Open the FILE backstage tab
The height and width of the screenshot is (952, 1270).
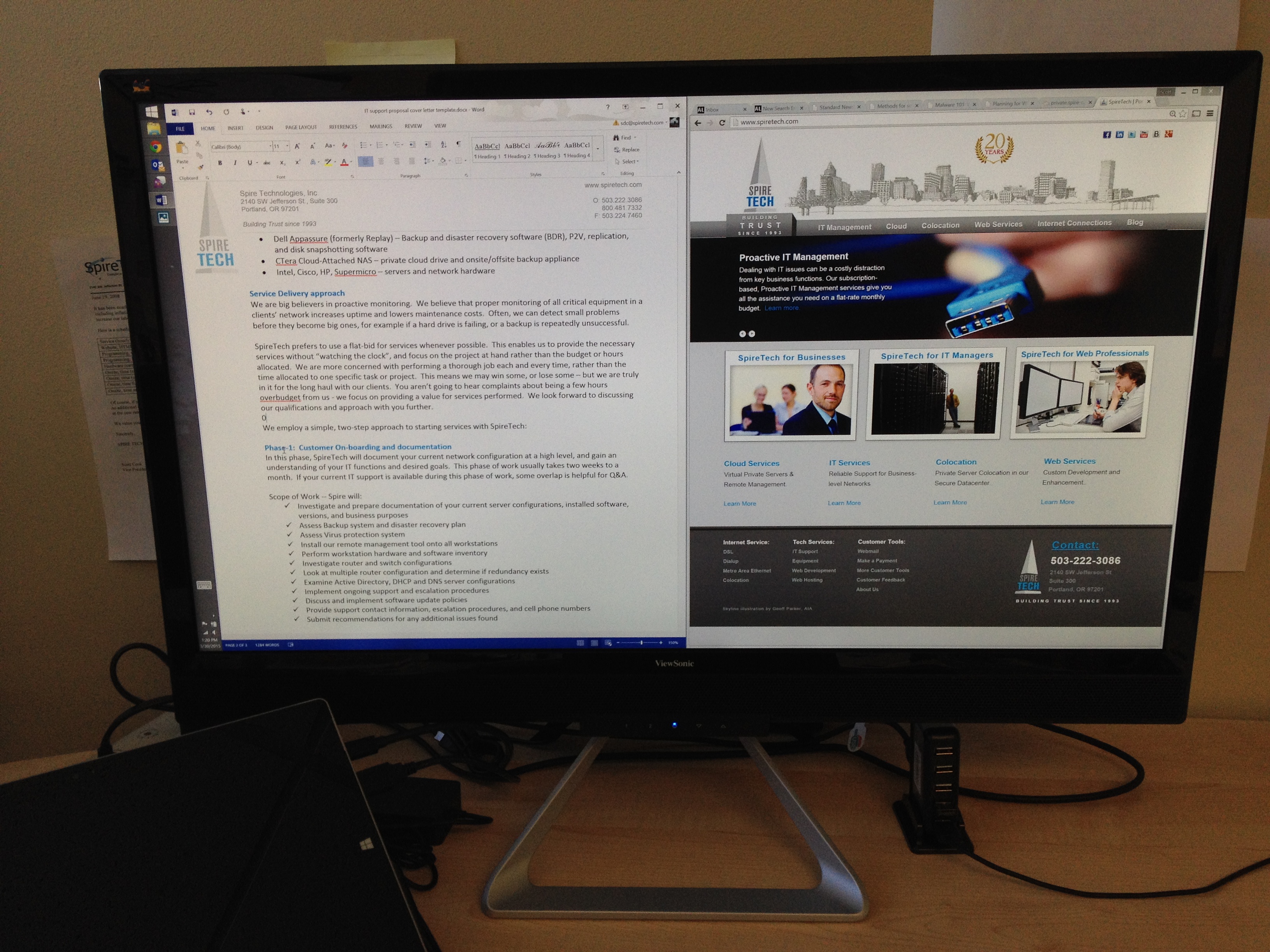[x=180, y=129]
